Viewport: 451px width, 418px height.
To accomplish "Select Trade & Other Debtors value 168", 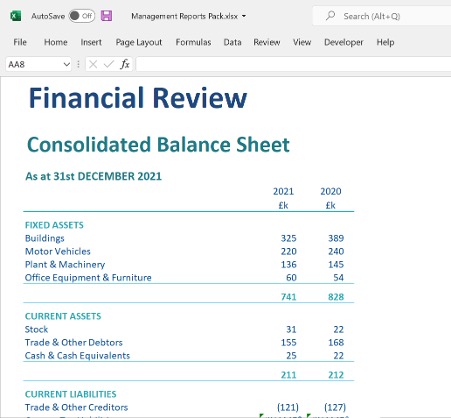I will (336, 342).
